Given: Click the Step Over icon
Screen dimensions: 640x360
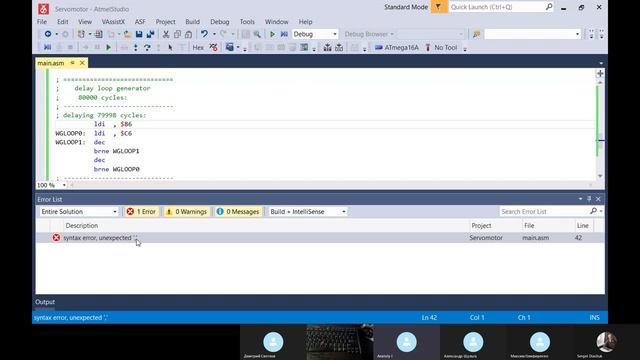Looking at the screenshot, I should tap(147, 48).
